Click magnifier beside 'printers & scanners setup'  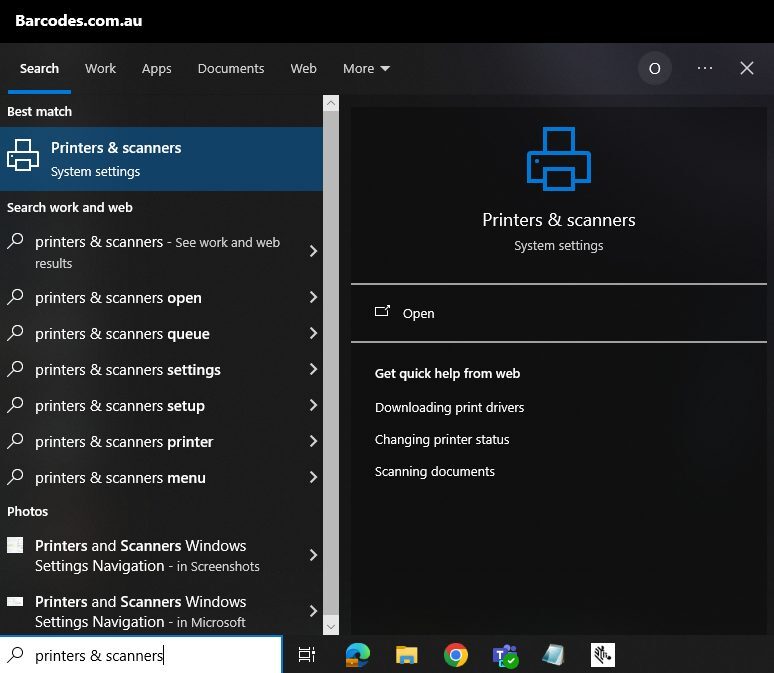pos(15,405)
